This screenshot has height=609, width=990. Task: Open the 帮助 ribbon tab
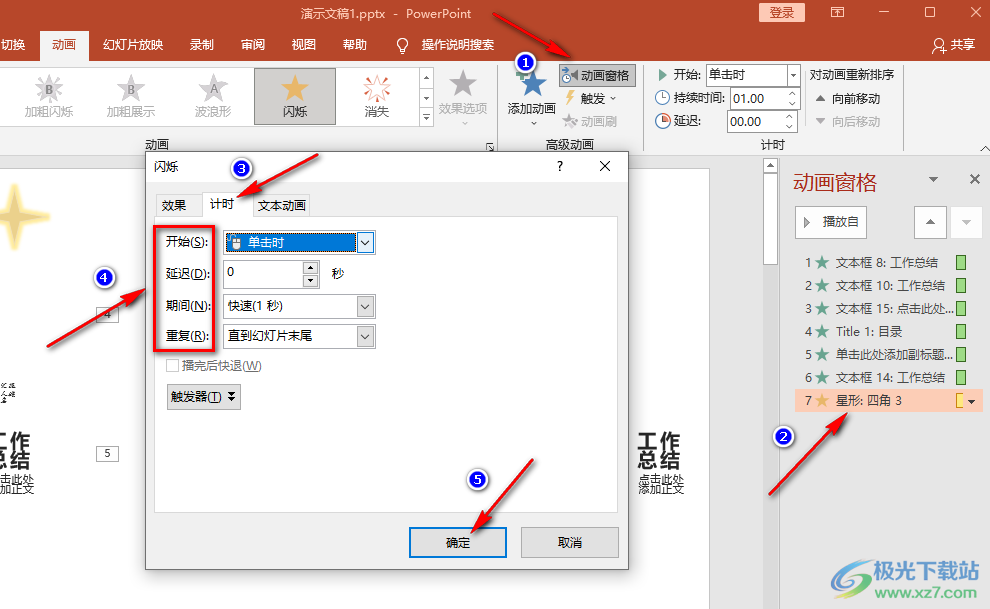coord(355,45)
